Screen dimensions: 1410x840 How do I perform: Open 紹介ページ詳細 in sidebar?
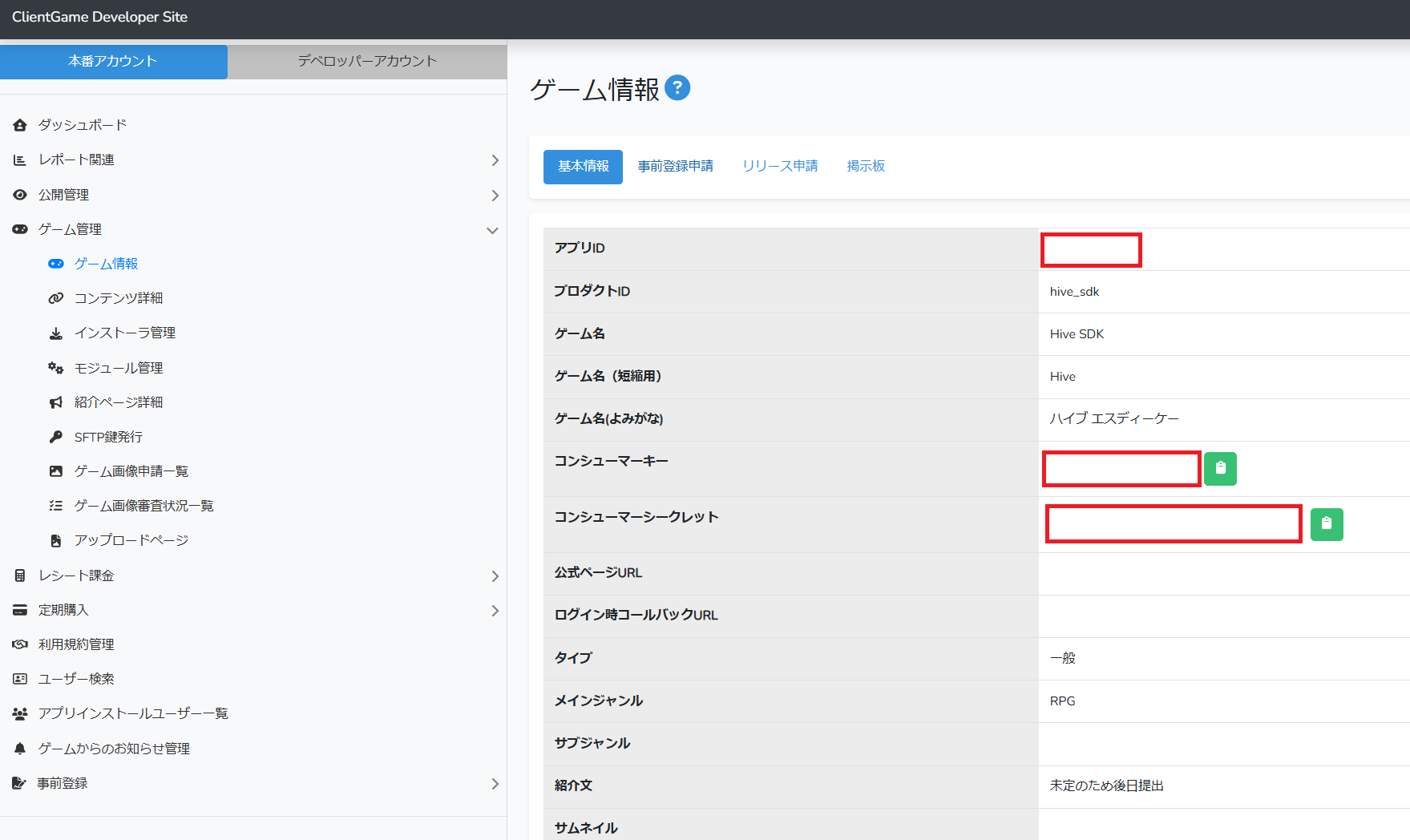[x=119, y=402]
